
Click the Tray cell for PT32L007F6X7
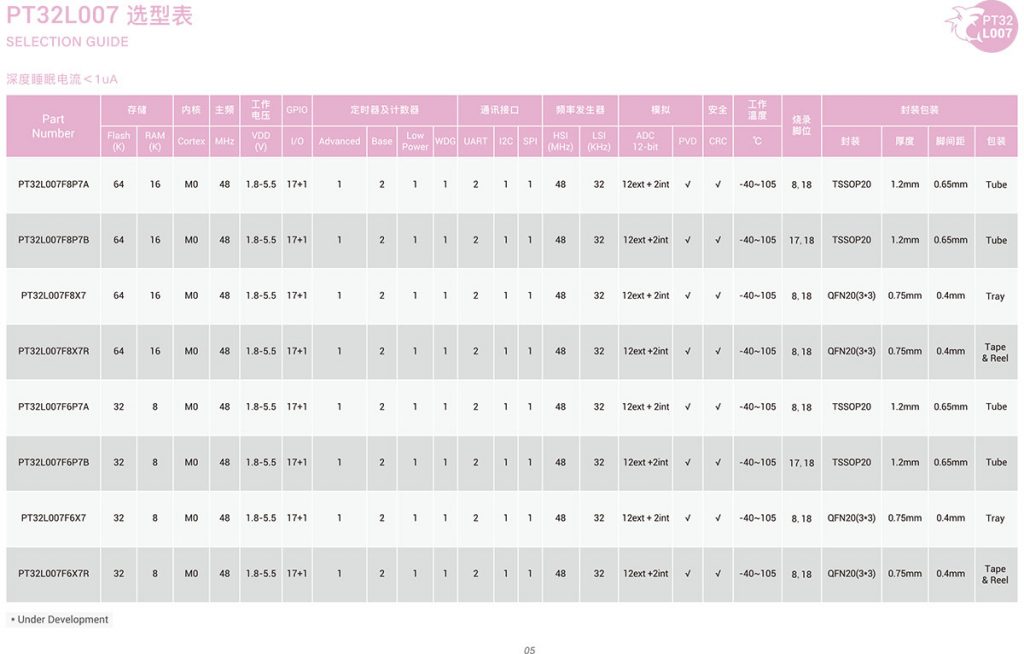click(x=995, y=518)
